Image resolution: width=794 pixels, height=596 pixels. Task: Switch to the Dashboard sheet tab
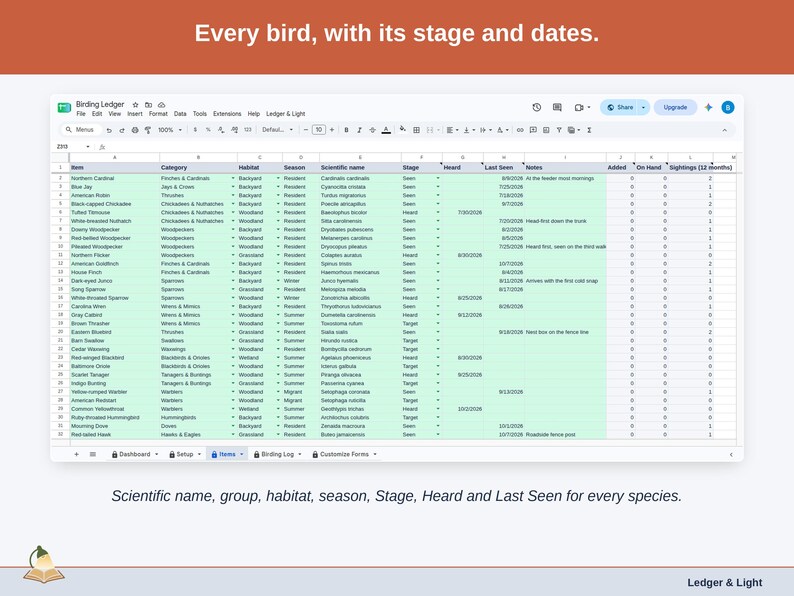click(x=135, y=454)
